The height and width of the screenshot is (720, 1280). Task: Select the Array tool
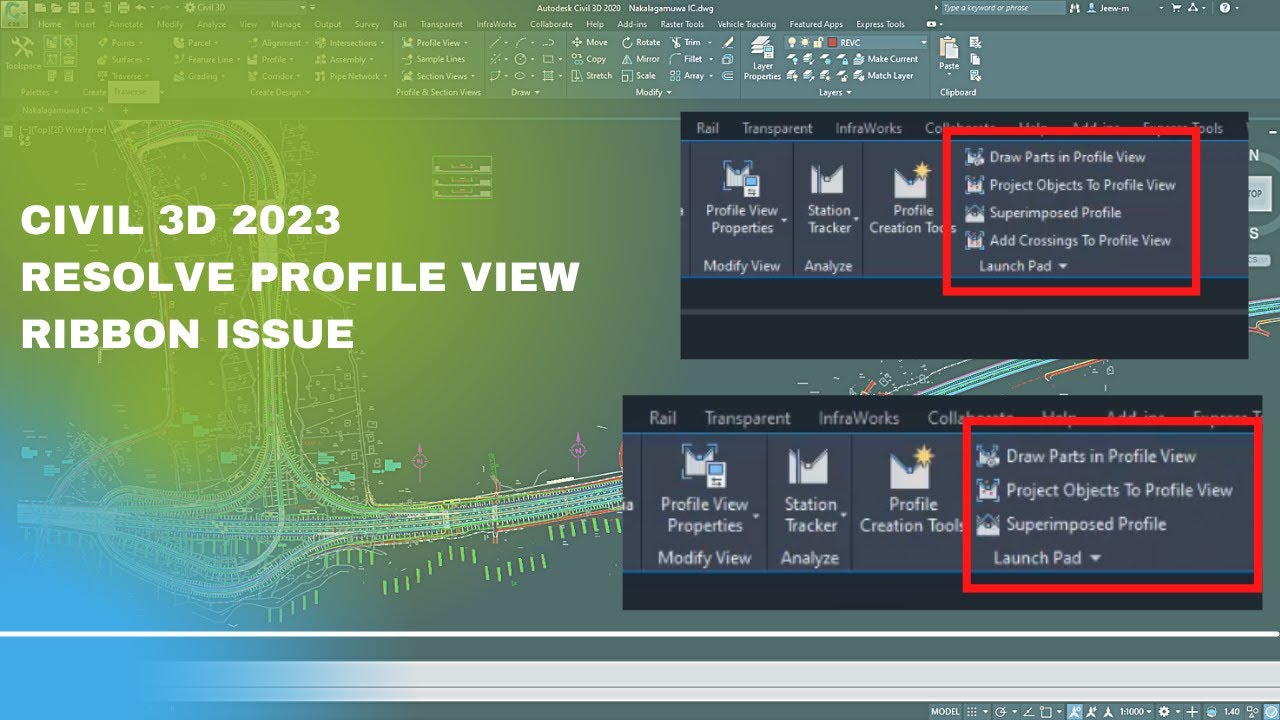click(686, 76)
